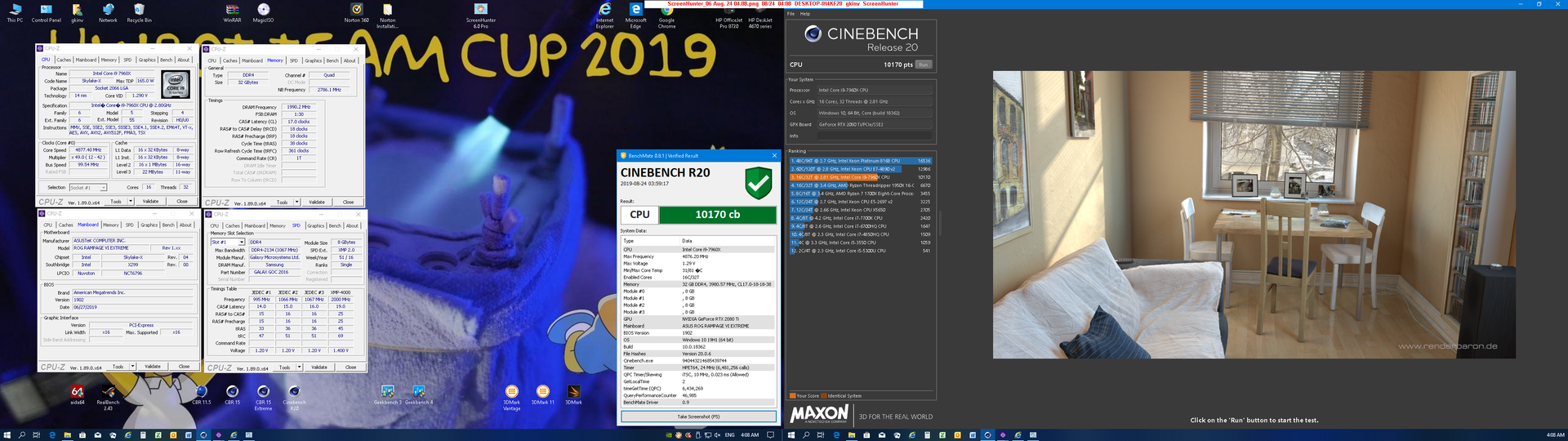
Task: Switch to Caches tab in CPU-Z processor window
Action: point(64,60)
